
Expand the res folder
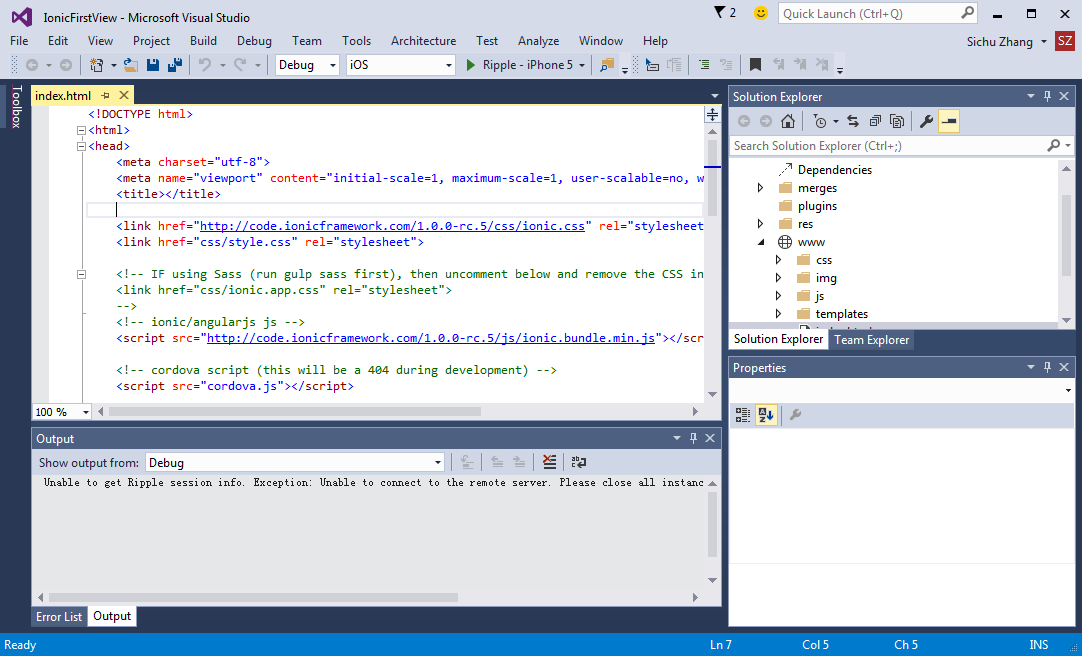coord(760,223)
